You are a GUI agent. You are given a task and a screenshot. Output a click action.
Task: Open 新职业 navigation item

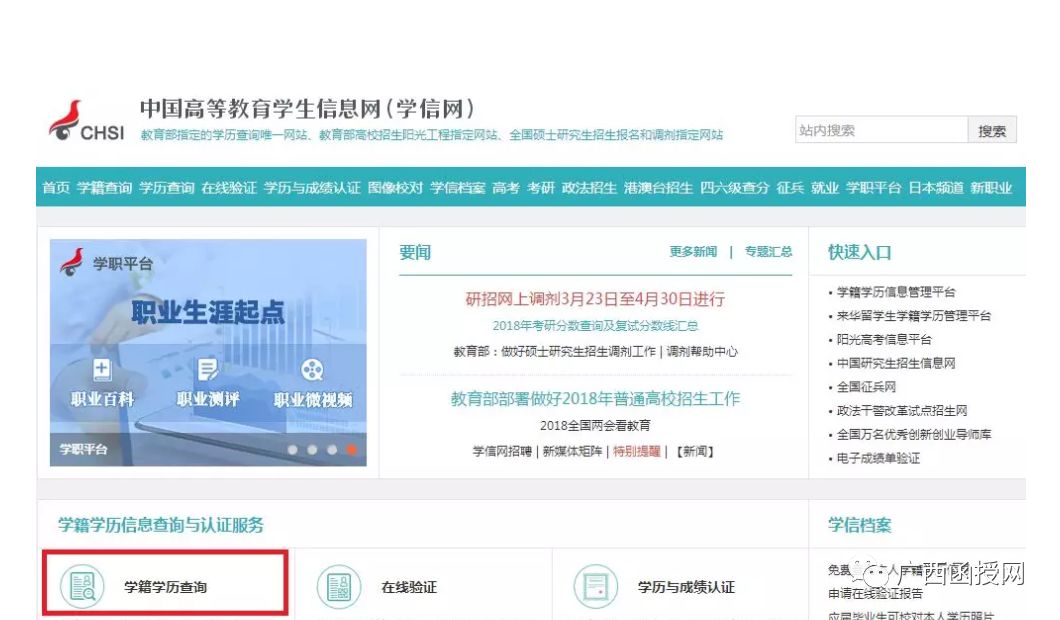pos(991,187)
